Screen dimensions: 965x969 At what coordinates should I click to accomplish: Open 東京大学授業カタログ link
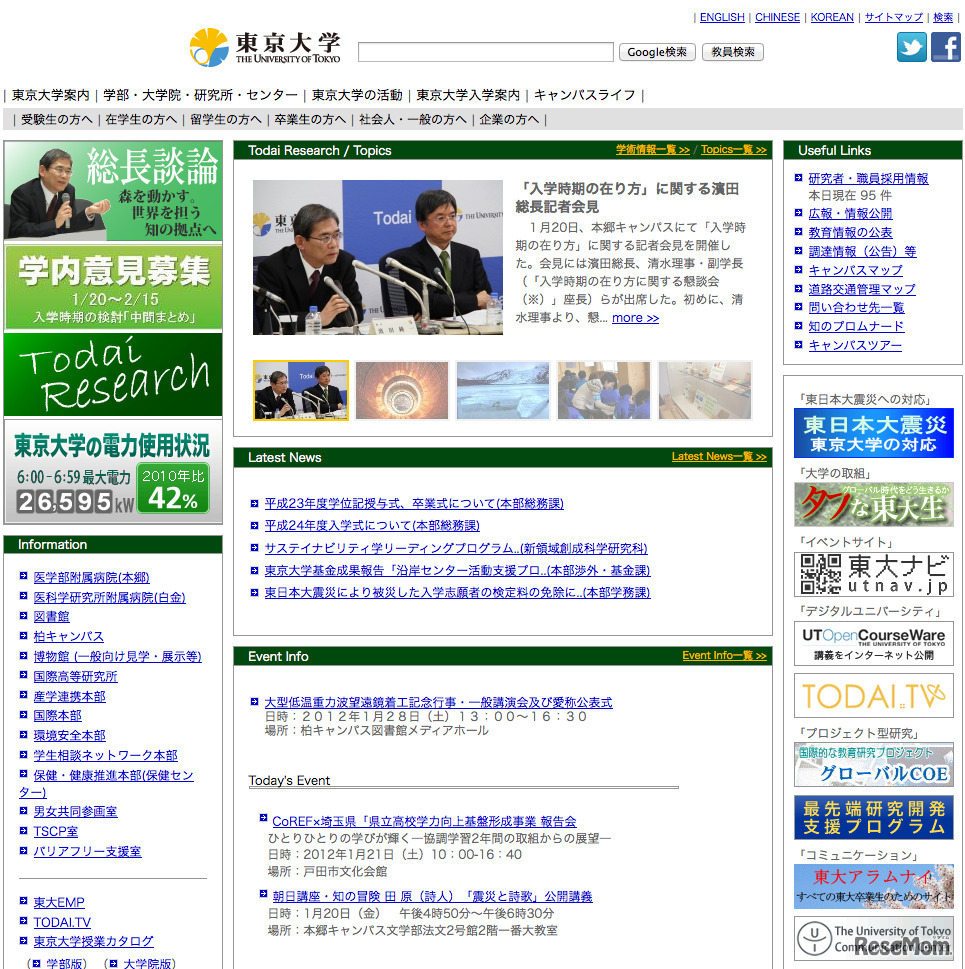(x=93, y=941)
